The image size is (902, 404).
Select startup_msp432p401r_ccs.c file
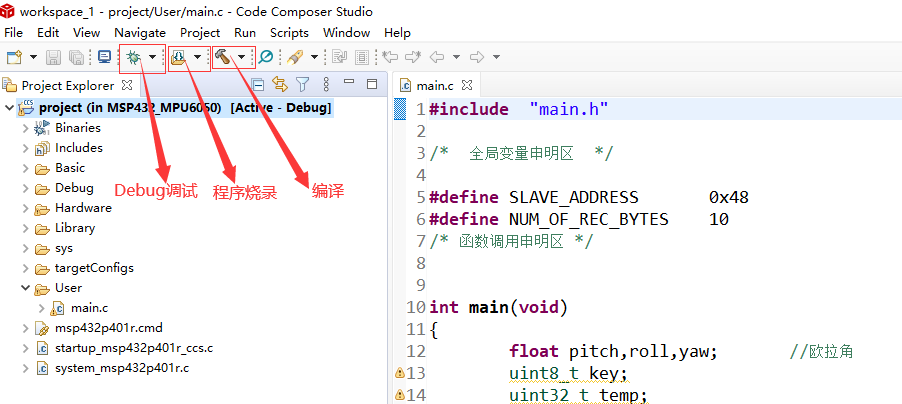tap(134, 348)
